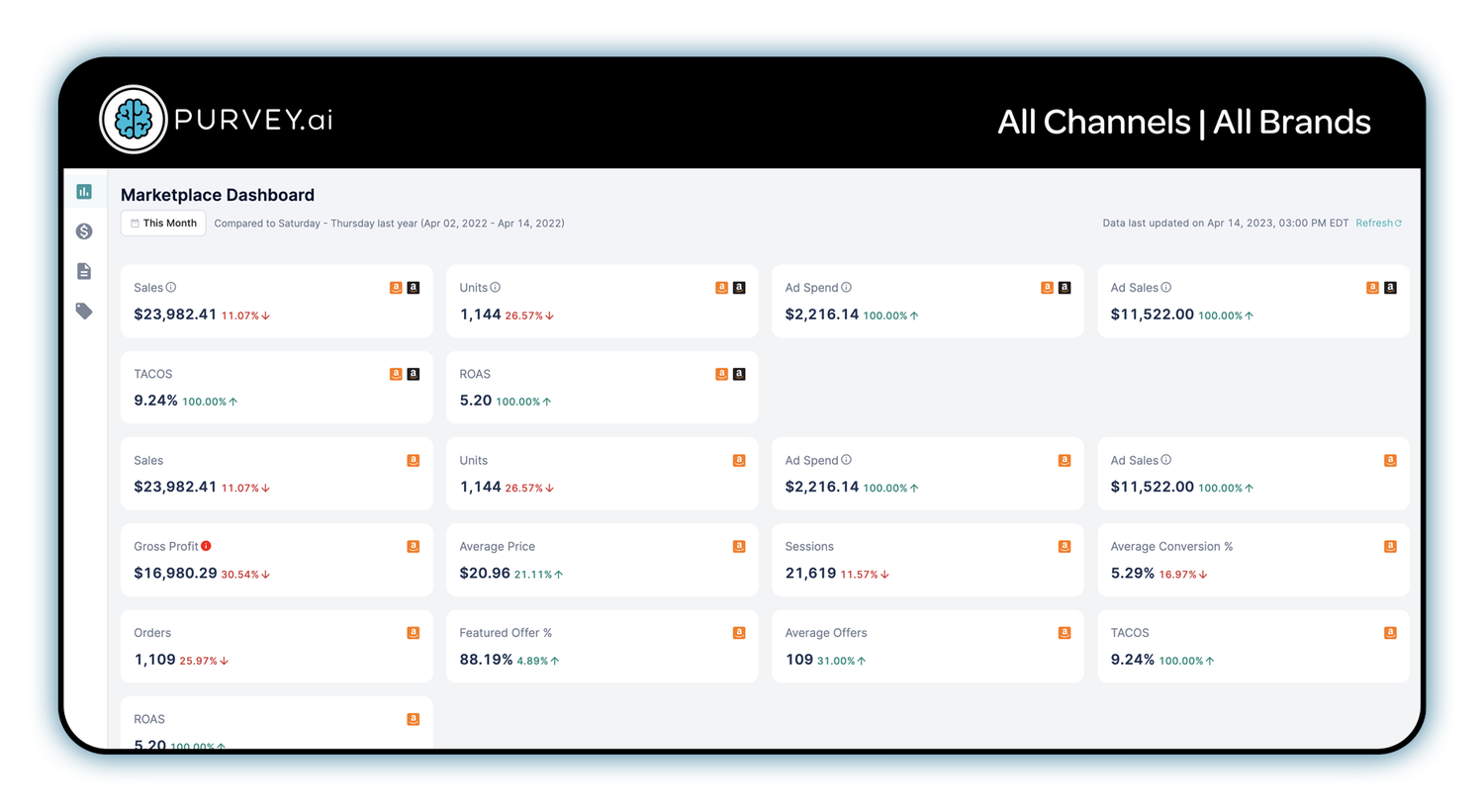This screenshot has width=1484, height=812.
Task: Select the $16,980.29 gross profit value
Action: (175, 573)
